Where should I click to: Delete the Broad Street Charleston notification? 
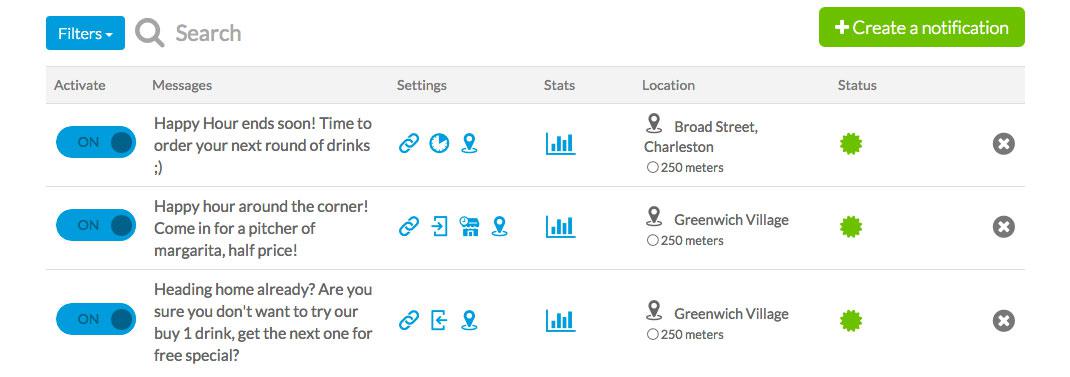pyautogui.click(x=1003, y=143)
